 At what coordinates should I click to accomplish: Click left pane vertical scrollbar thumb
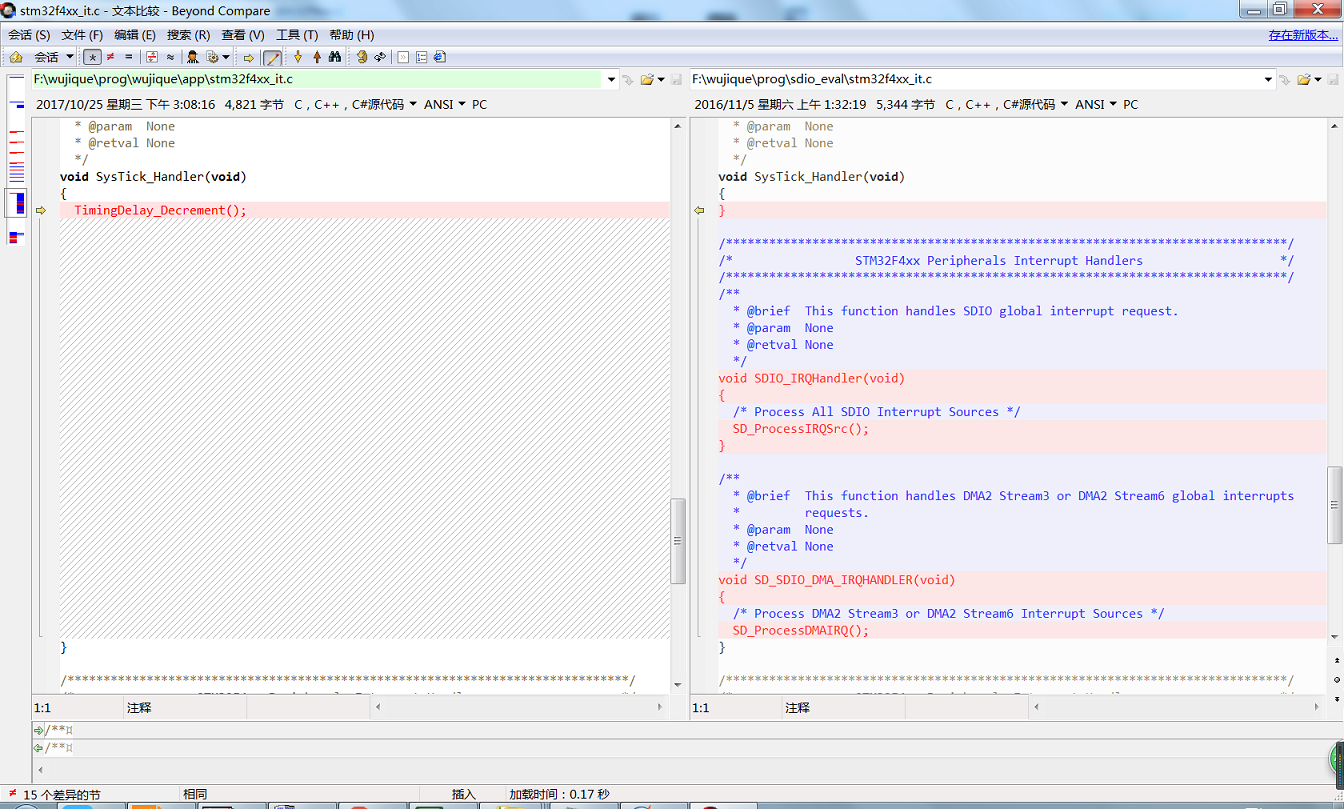(677, 540)
